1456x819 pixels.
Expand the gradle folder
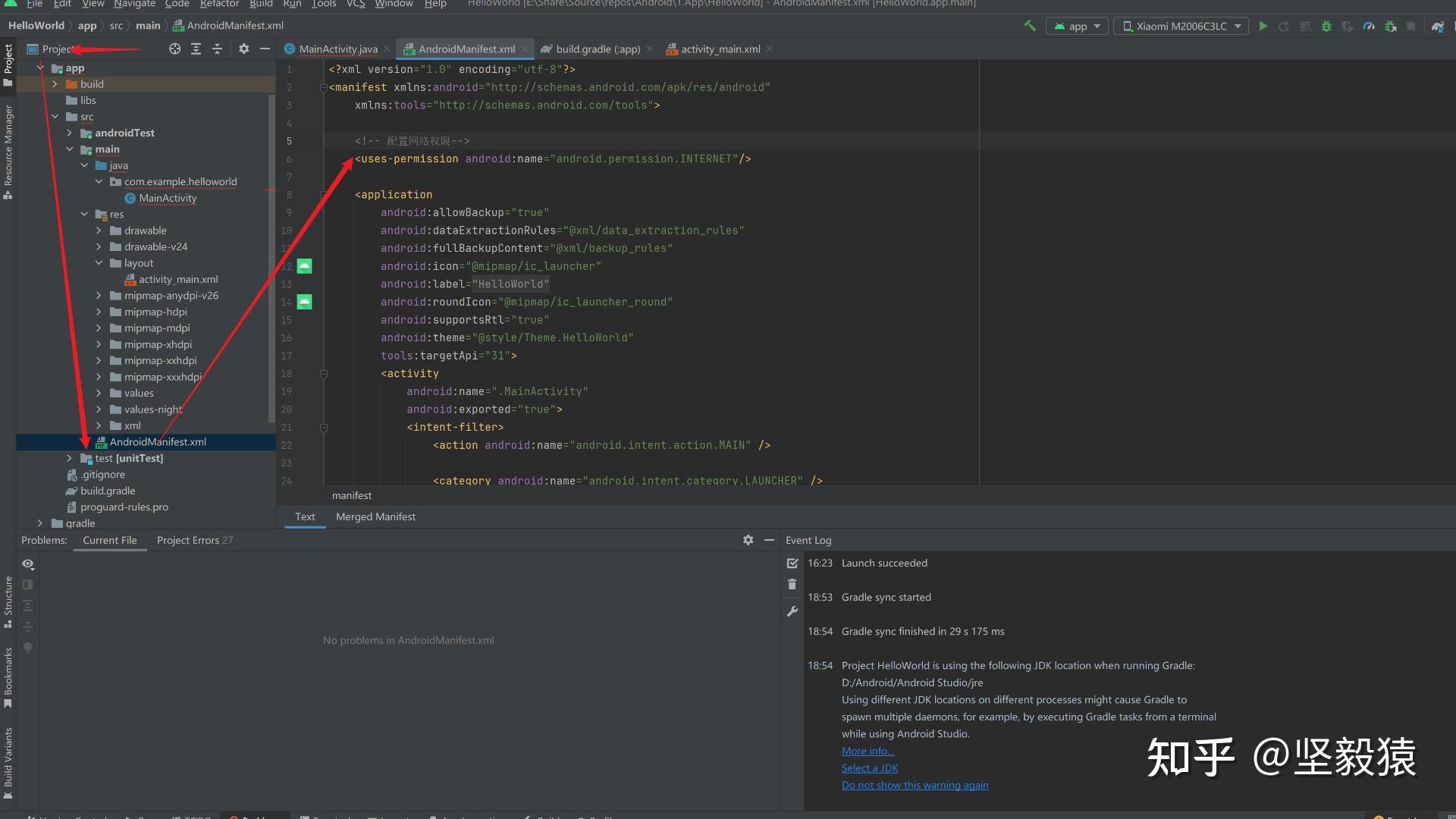click(40, 523)
